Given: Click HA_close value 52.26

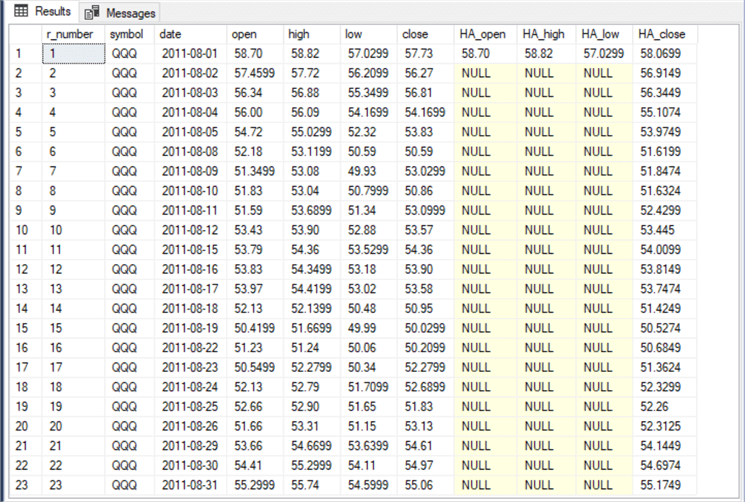Looking at the screenshot, I should click(x=665, y=407).
